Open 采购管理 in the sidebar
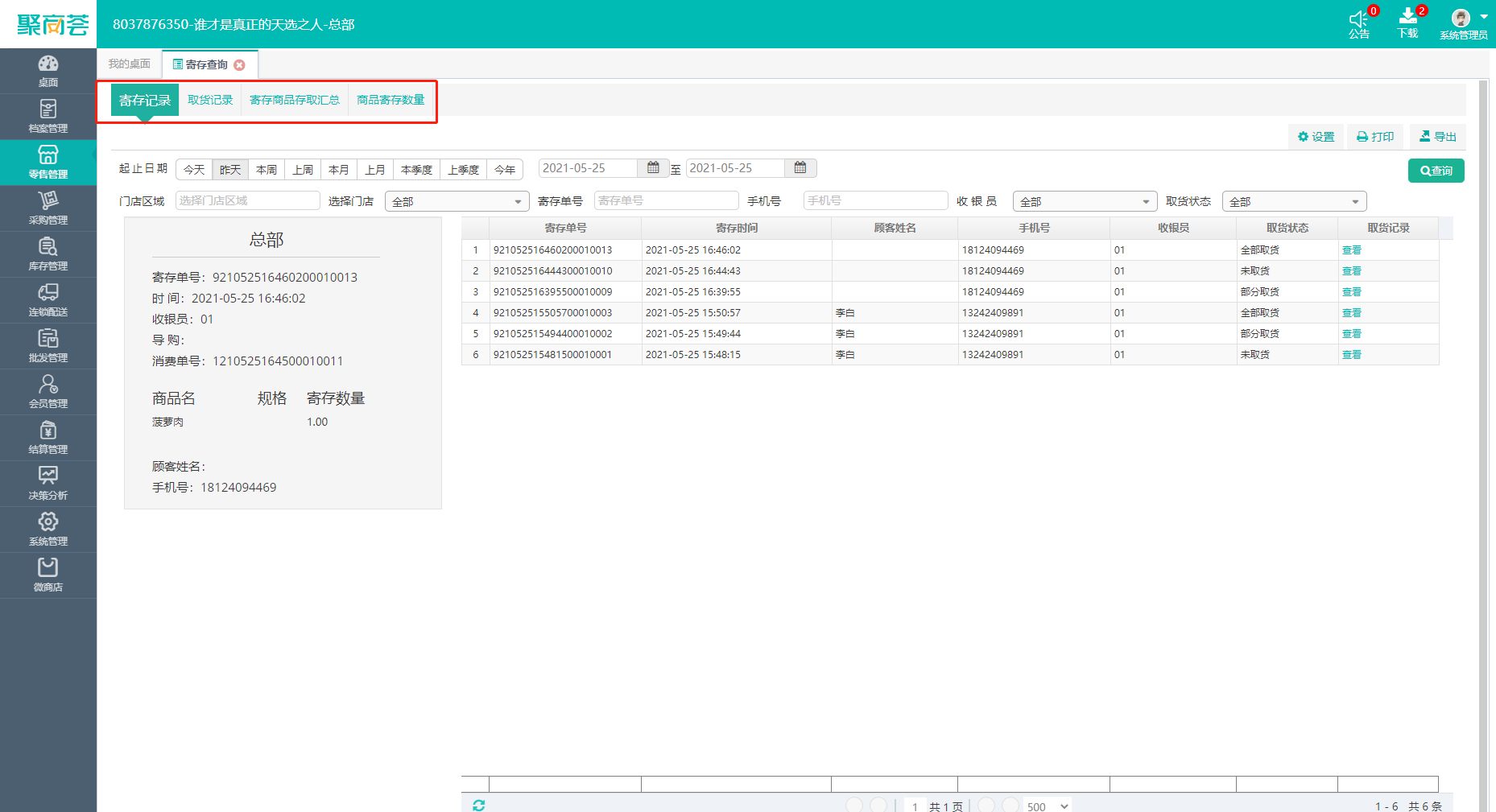 48,208
